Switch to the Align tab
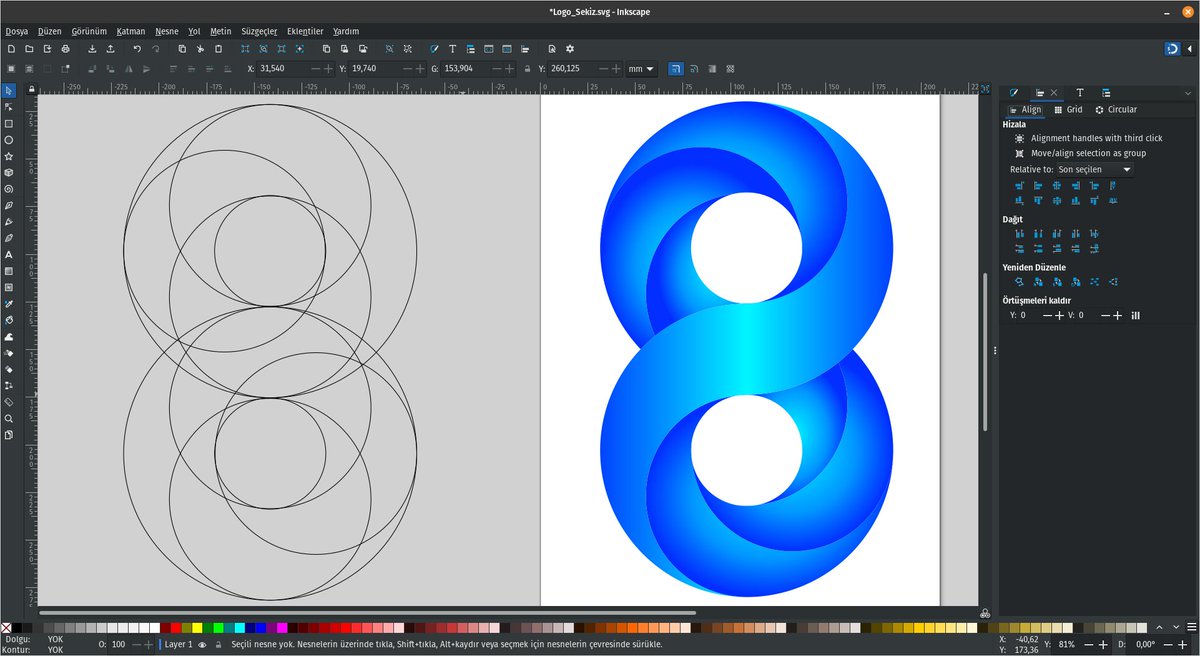Viewport: 1200px width, 656px height. (x=1025, y=110)
